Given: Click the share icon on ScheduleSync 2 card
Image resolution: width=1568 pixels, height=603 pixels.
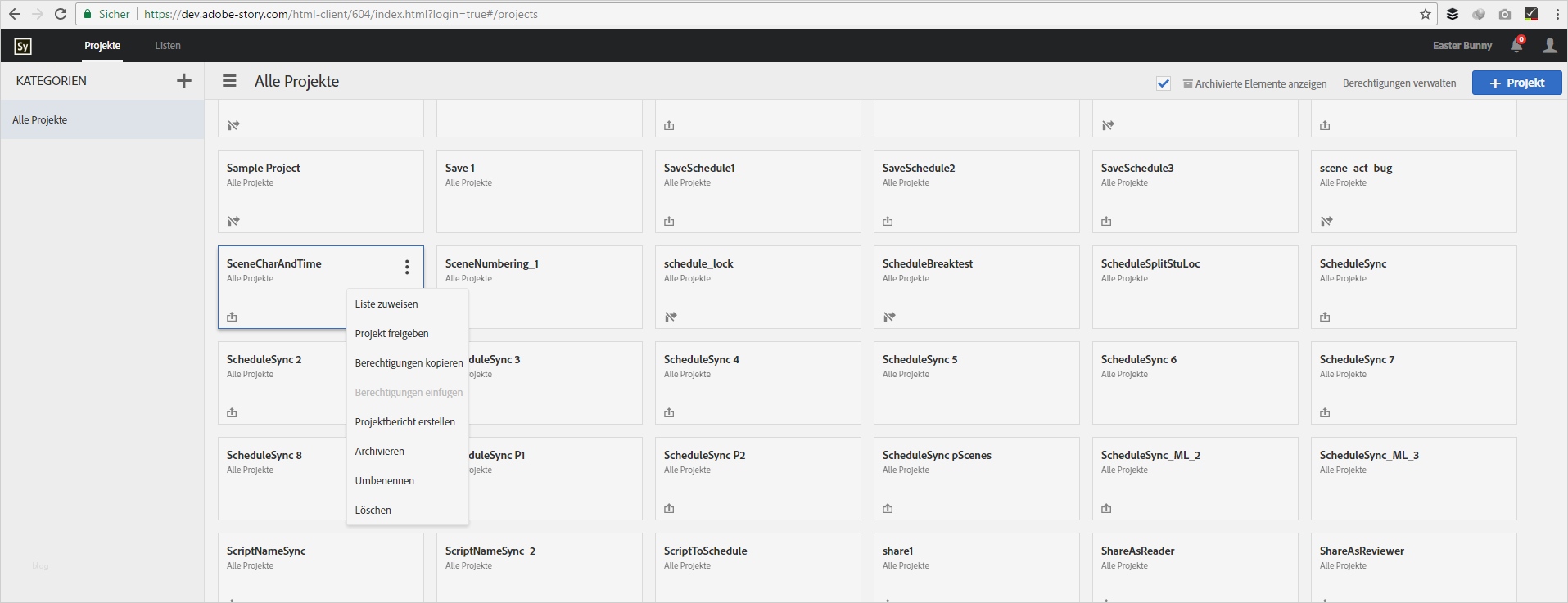Looking at the screenshot, I should tap(232, 412).
